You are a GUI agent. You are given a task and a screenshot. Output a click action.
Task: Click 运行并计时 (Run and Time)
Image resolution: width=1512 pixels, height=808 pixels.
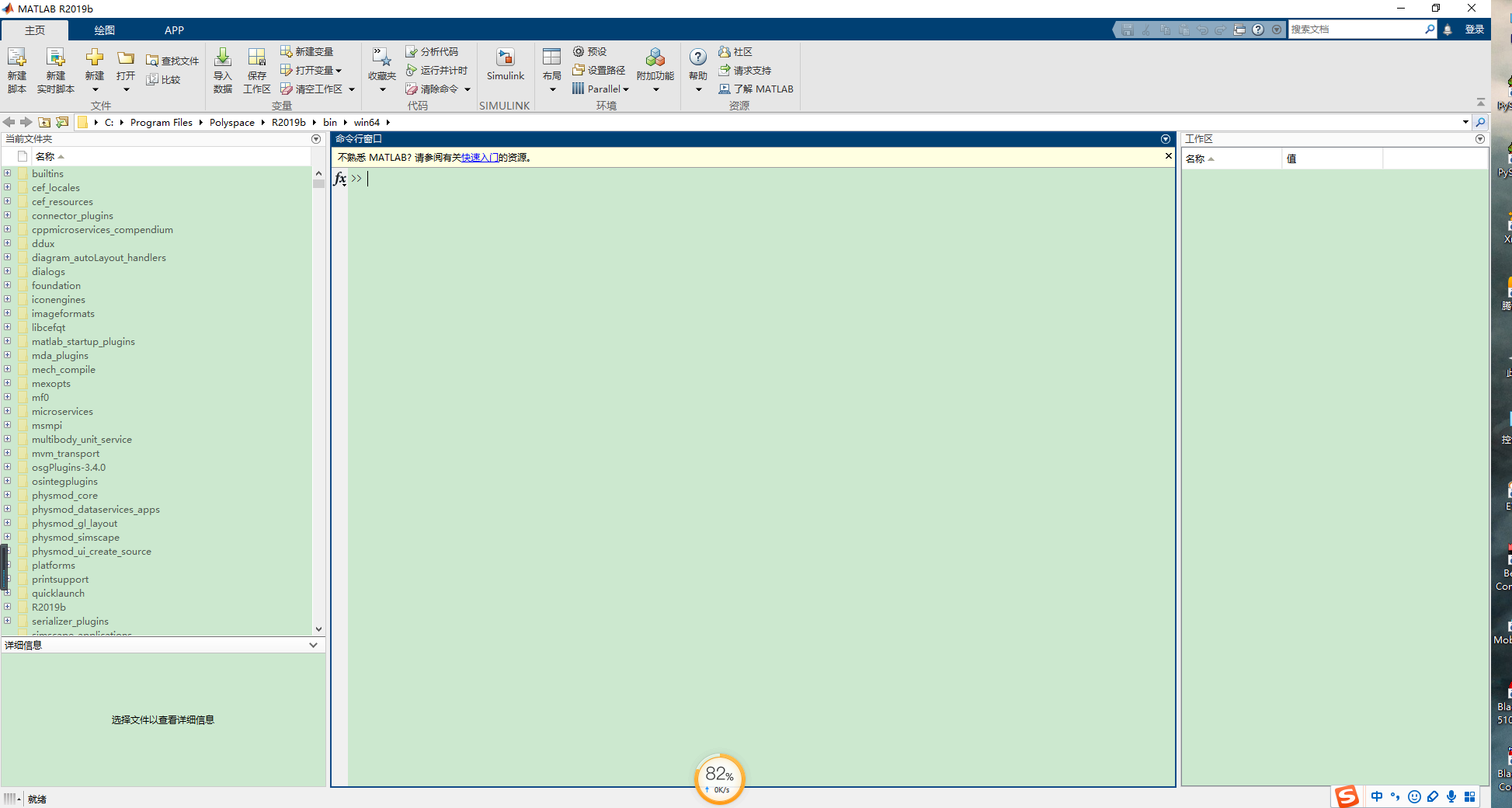point(436,70)
